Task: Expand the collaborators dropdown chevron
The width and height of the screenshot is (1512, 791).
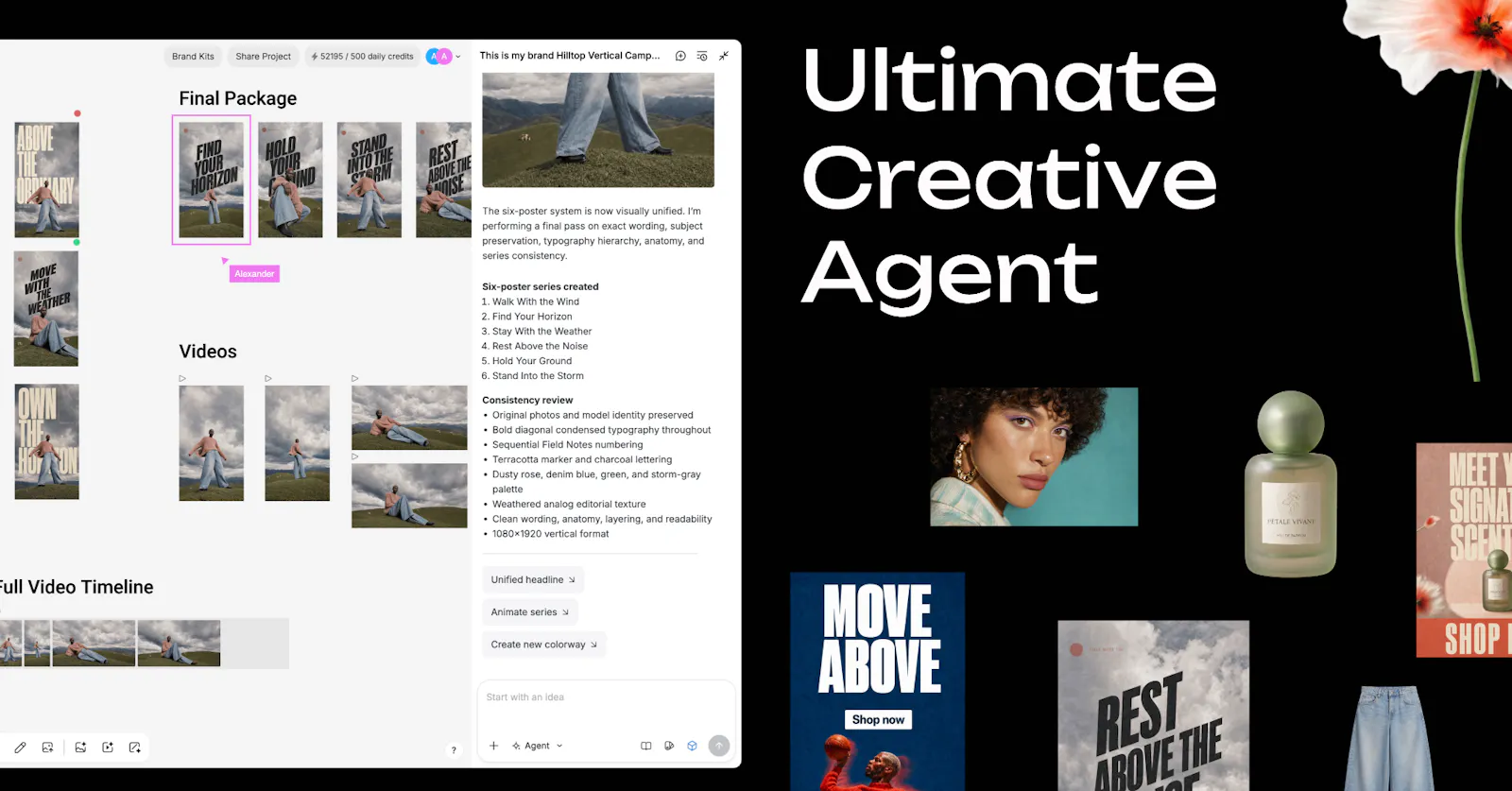Action: tap(458, 57)
